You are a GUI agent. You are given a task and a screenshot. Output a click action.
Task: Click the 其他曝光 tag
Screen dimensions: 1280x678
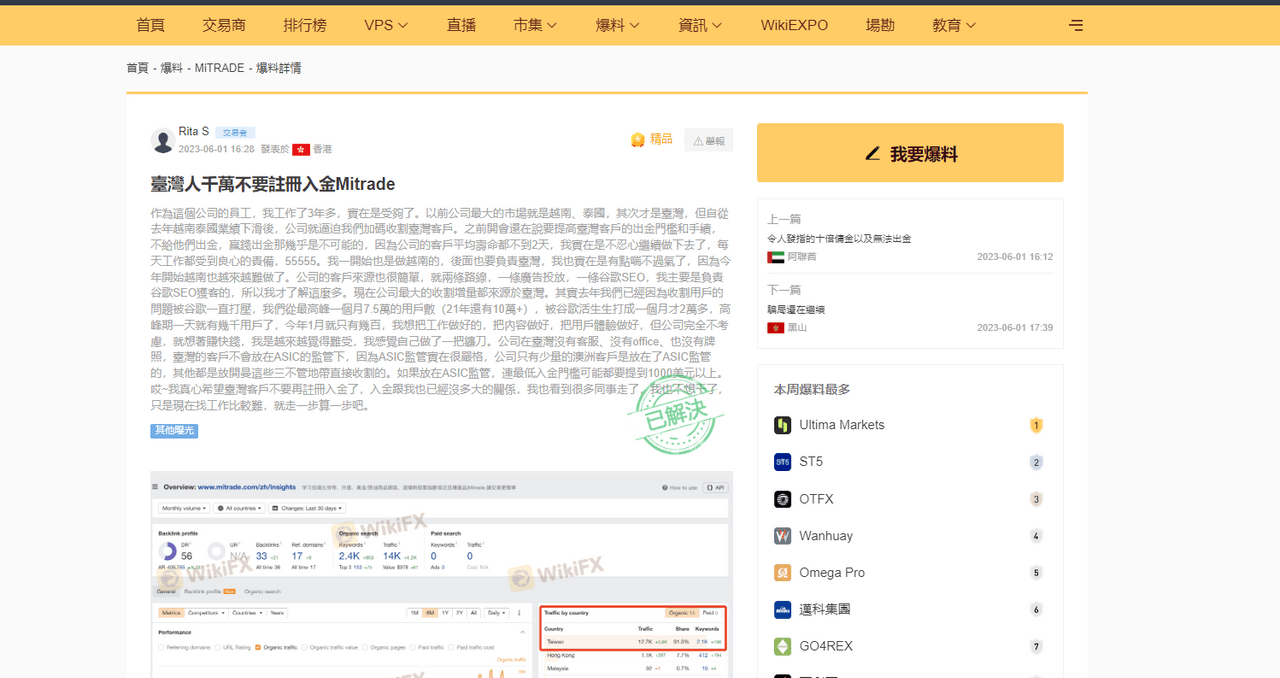point(174,431)
